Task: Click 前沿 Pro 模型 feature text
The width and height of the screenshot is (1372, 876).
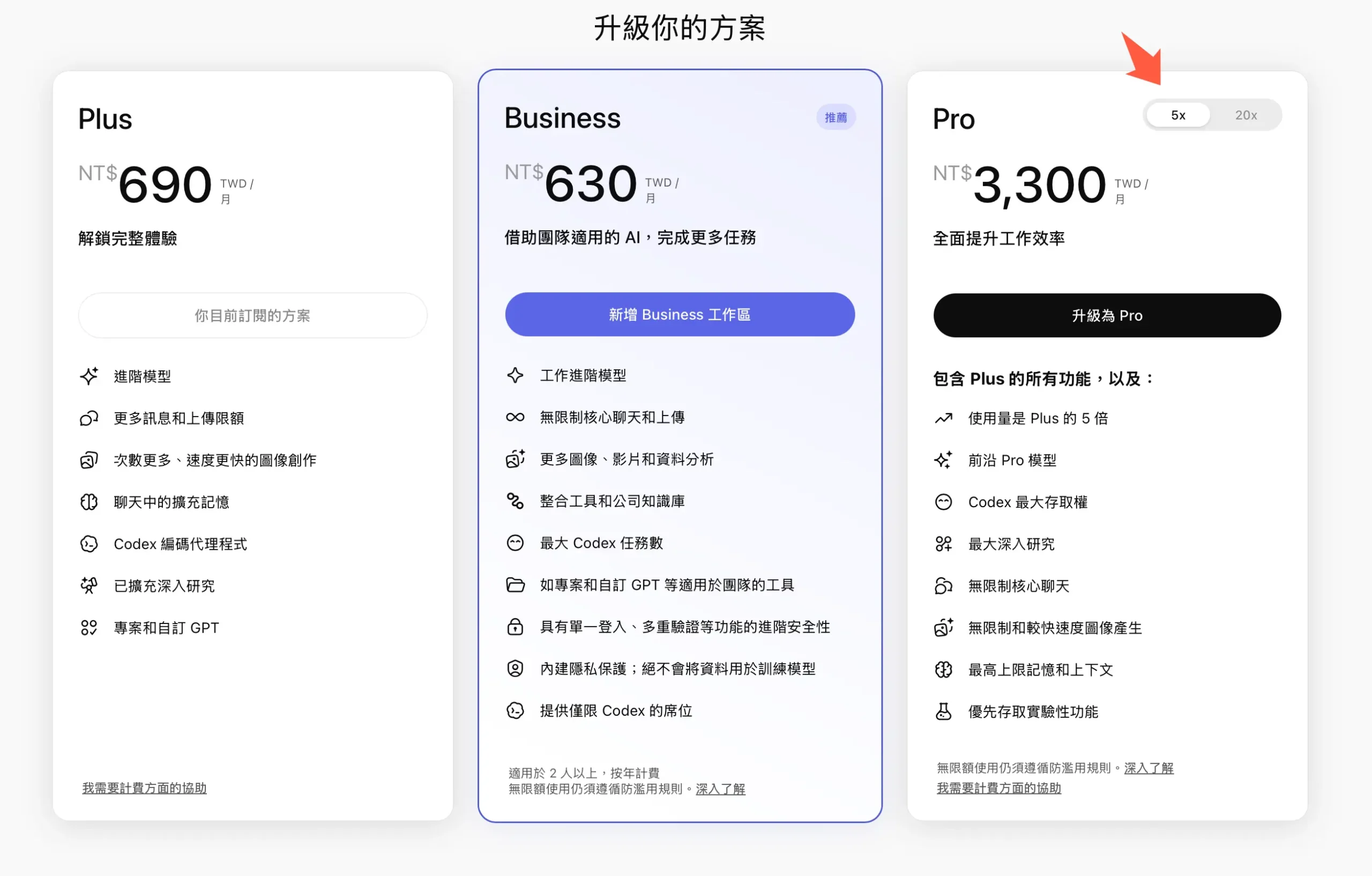Action: pos(1012,460)
